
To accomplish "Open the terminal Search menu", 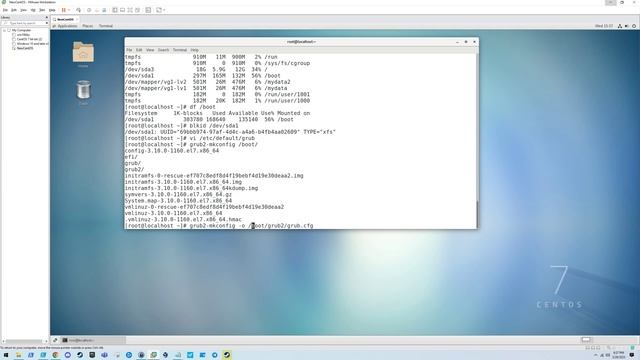I will pyautogui.click(x=163, y=50).
